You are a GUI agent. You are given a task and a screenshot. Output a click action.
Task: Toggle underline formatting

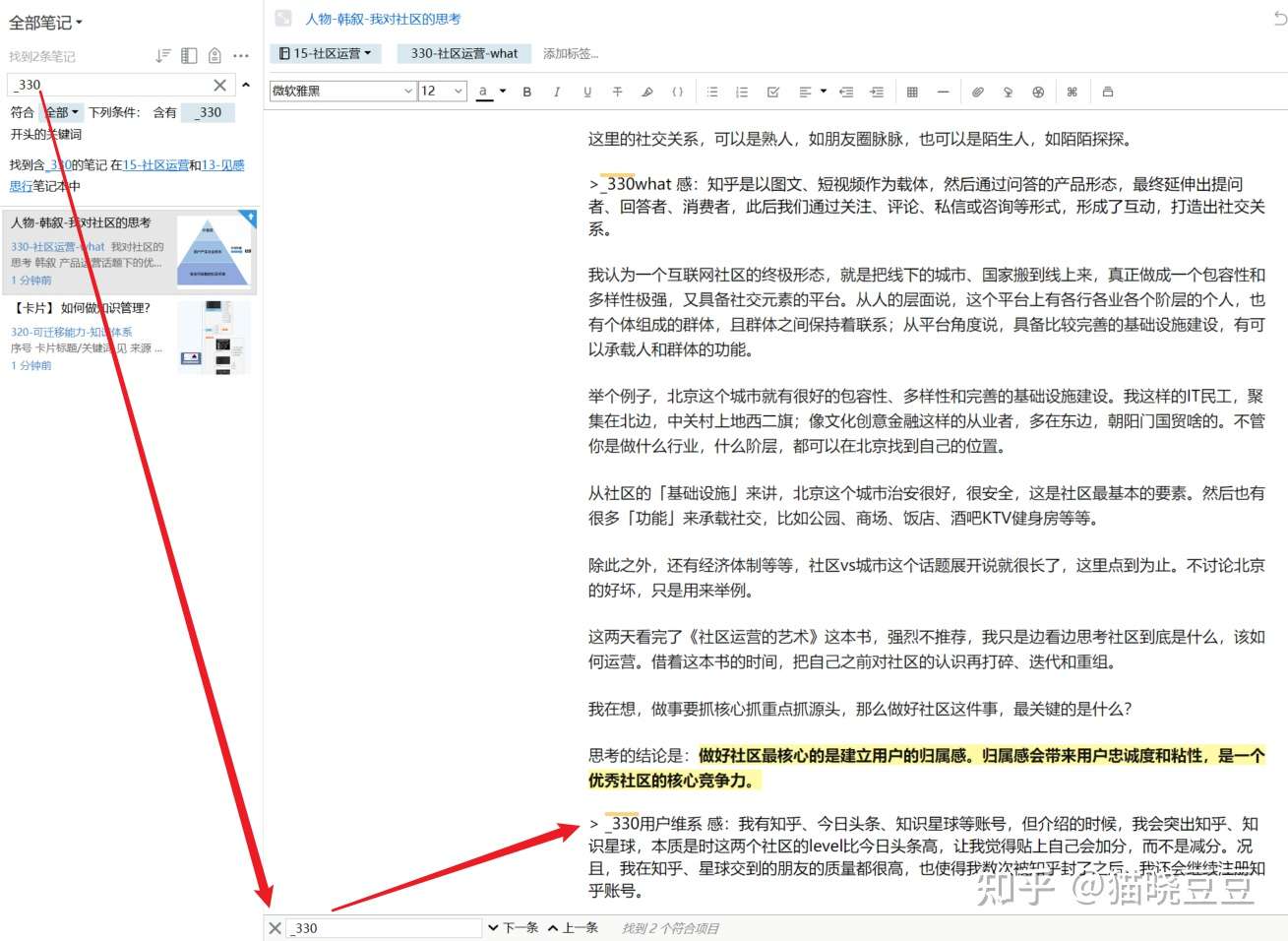(x=587, y=91)
